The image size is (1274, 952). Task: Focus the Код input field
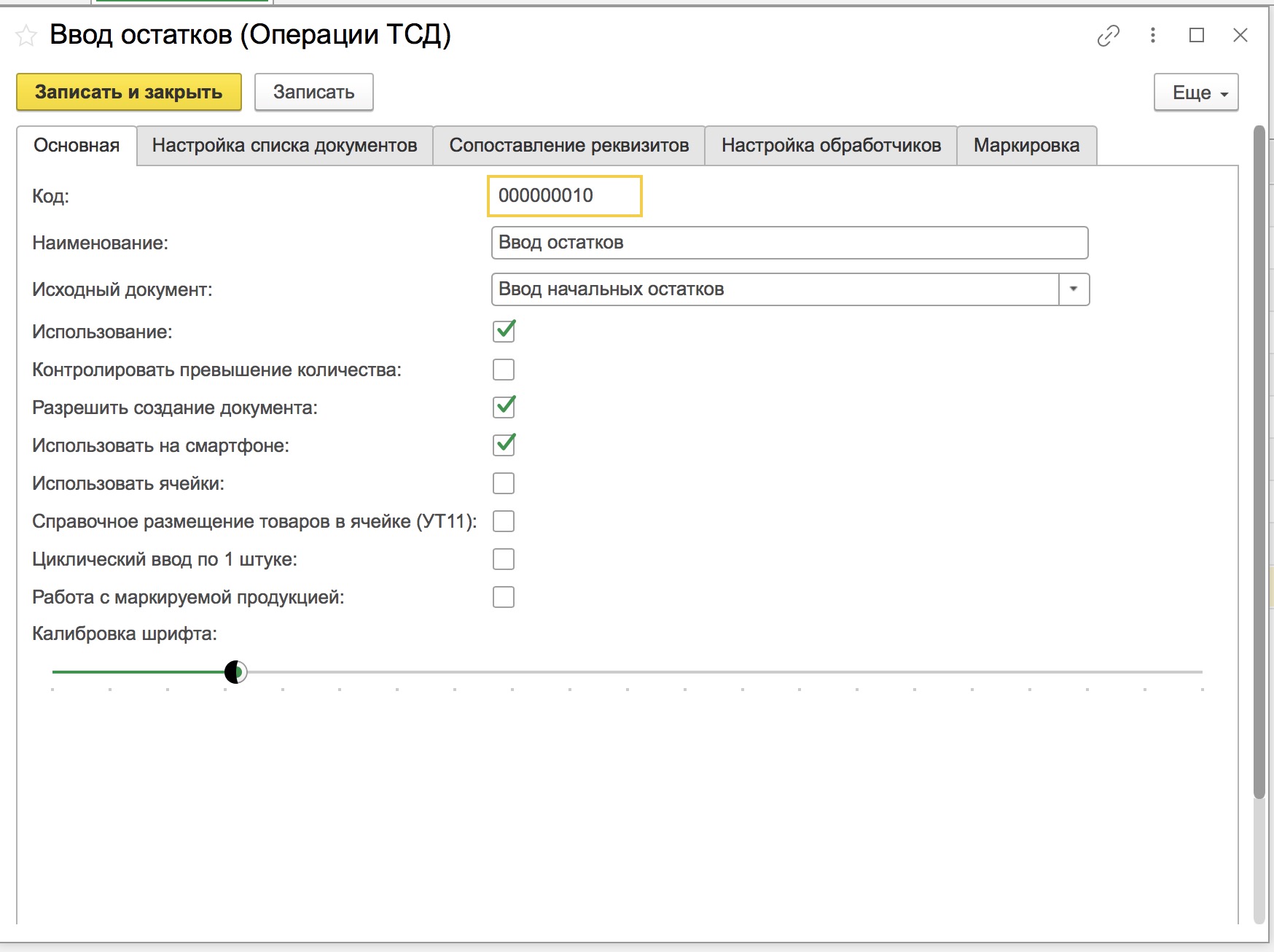(x=565, y=195)
